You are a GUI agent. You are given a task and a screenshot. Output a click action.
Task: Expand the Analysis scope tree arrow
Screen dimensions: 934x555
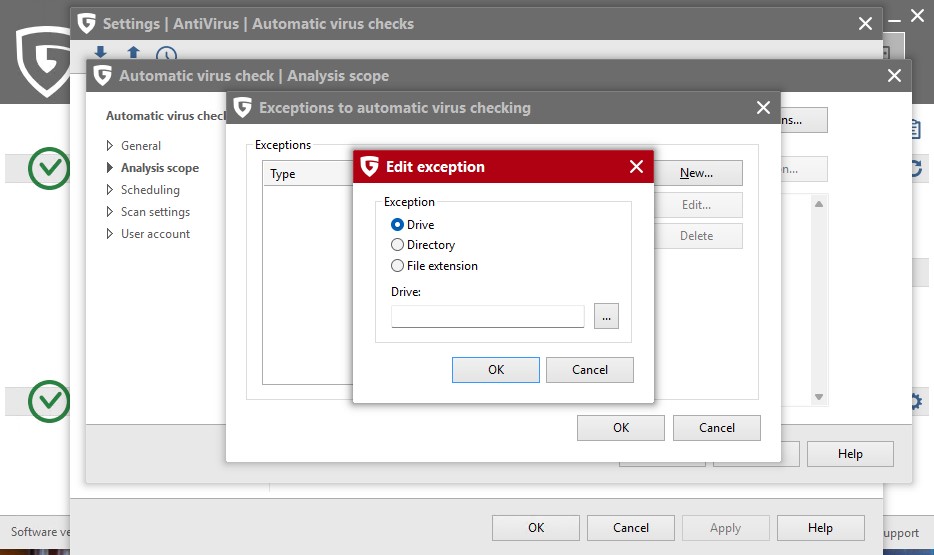point(110,167)
